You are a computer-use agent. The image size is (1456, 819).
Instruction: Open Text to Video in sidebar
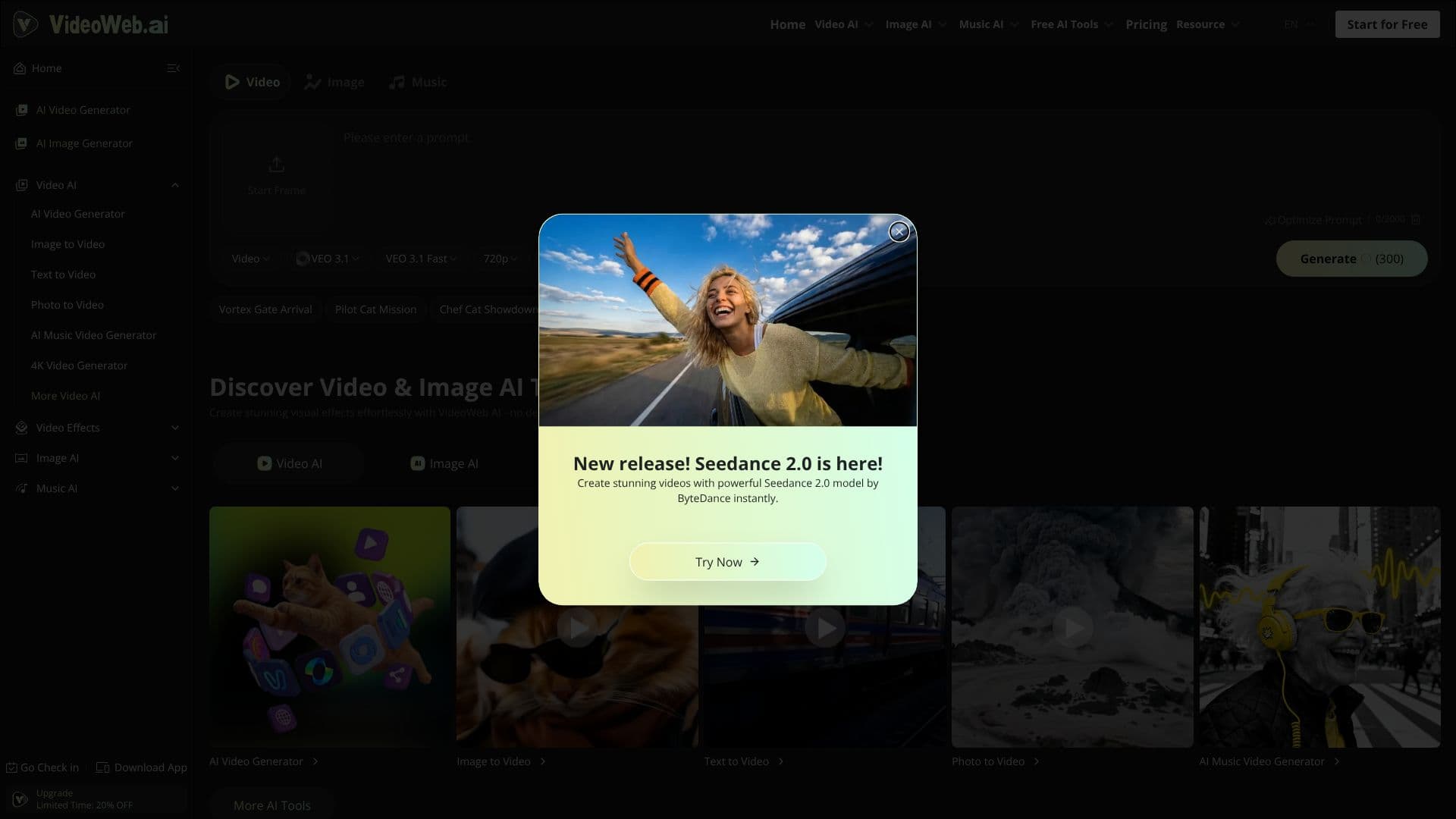pos(63,275)
